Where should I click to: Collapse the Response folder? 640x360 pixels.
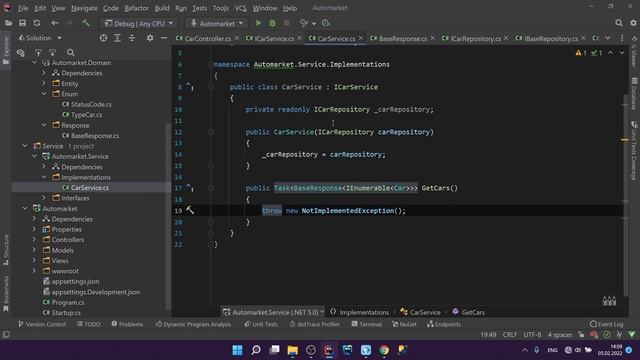pyautogui.click(x=44, y=125)
